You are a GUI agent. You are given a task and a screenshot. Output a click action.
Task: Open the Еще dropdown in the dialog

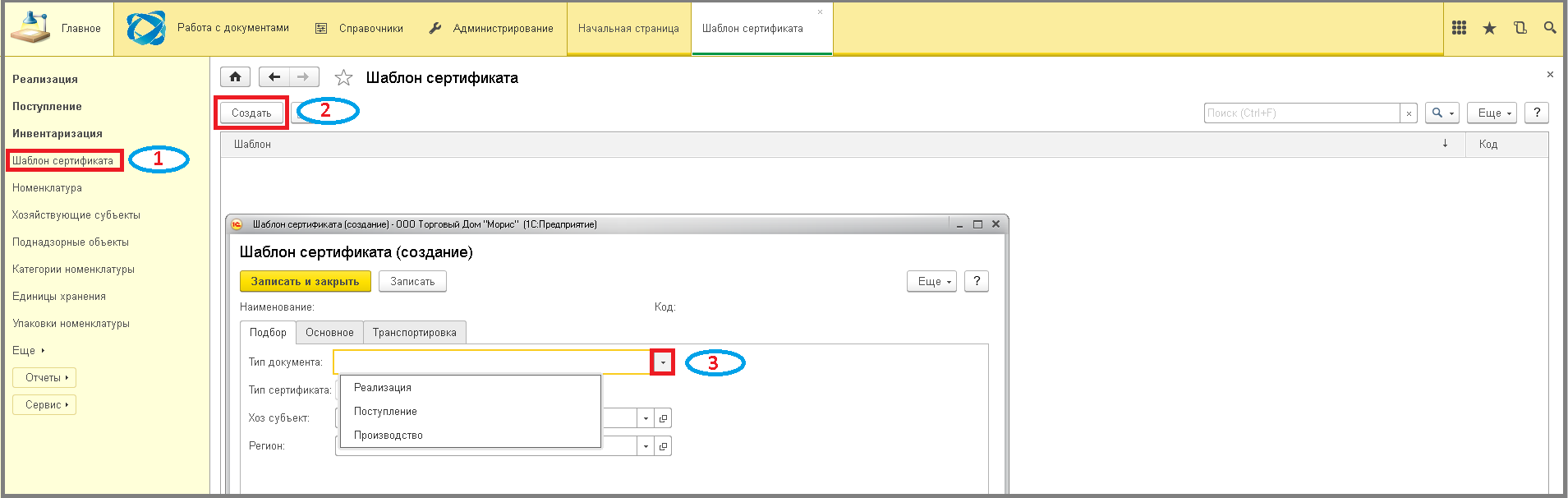(931, 281)
